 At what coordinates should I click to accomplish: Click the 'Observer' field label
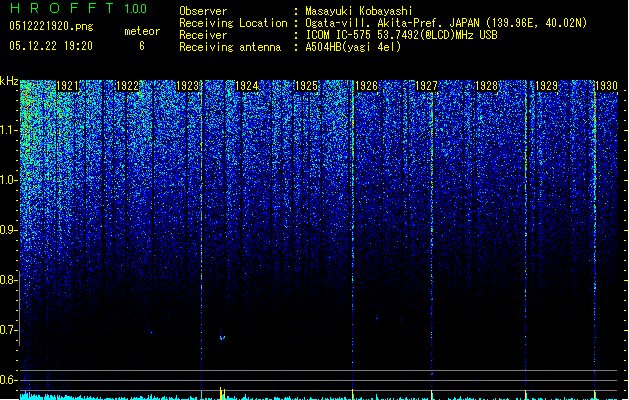pos(203,11)
